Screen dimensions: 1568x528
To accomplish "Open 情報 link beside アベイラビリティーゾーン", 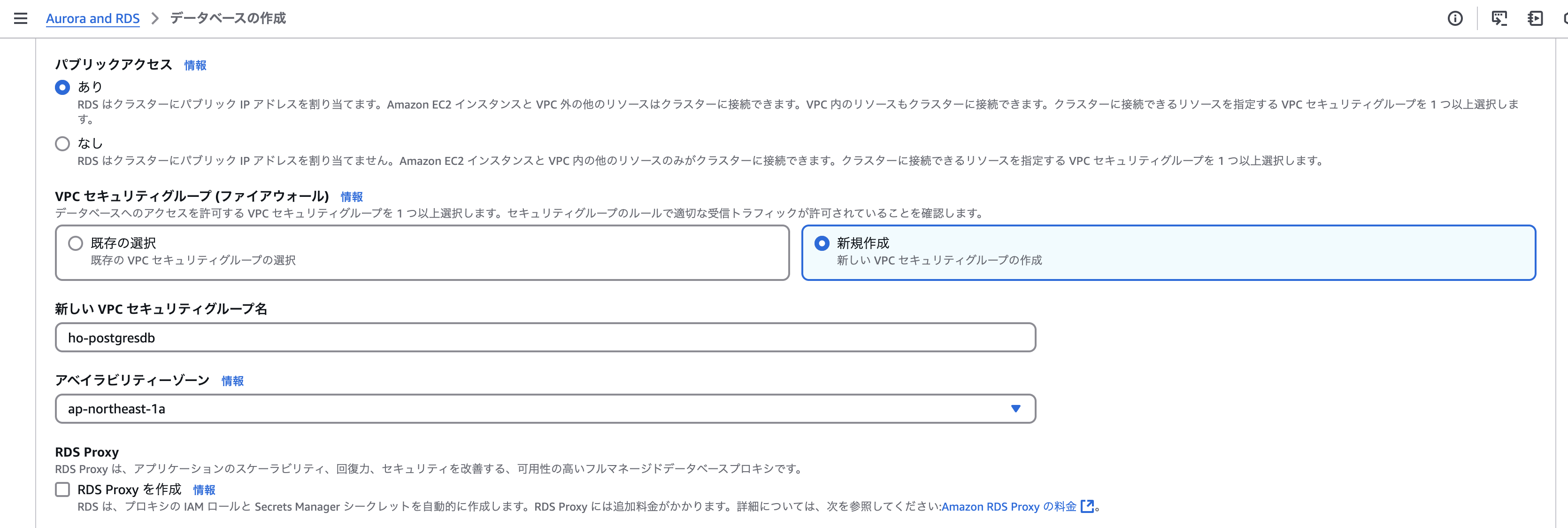I will 232,380.
